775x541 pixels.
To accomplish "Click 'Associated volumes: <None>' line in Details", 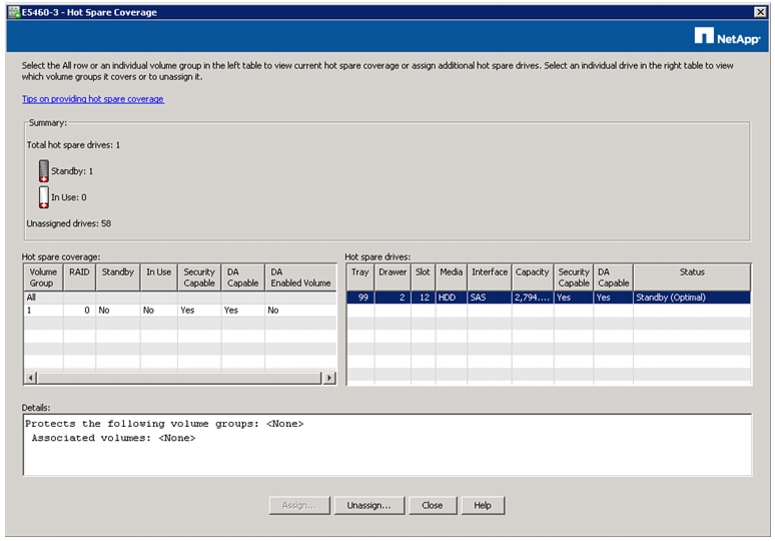I will (114, 438).
